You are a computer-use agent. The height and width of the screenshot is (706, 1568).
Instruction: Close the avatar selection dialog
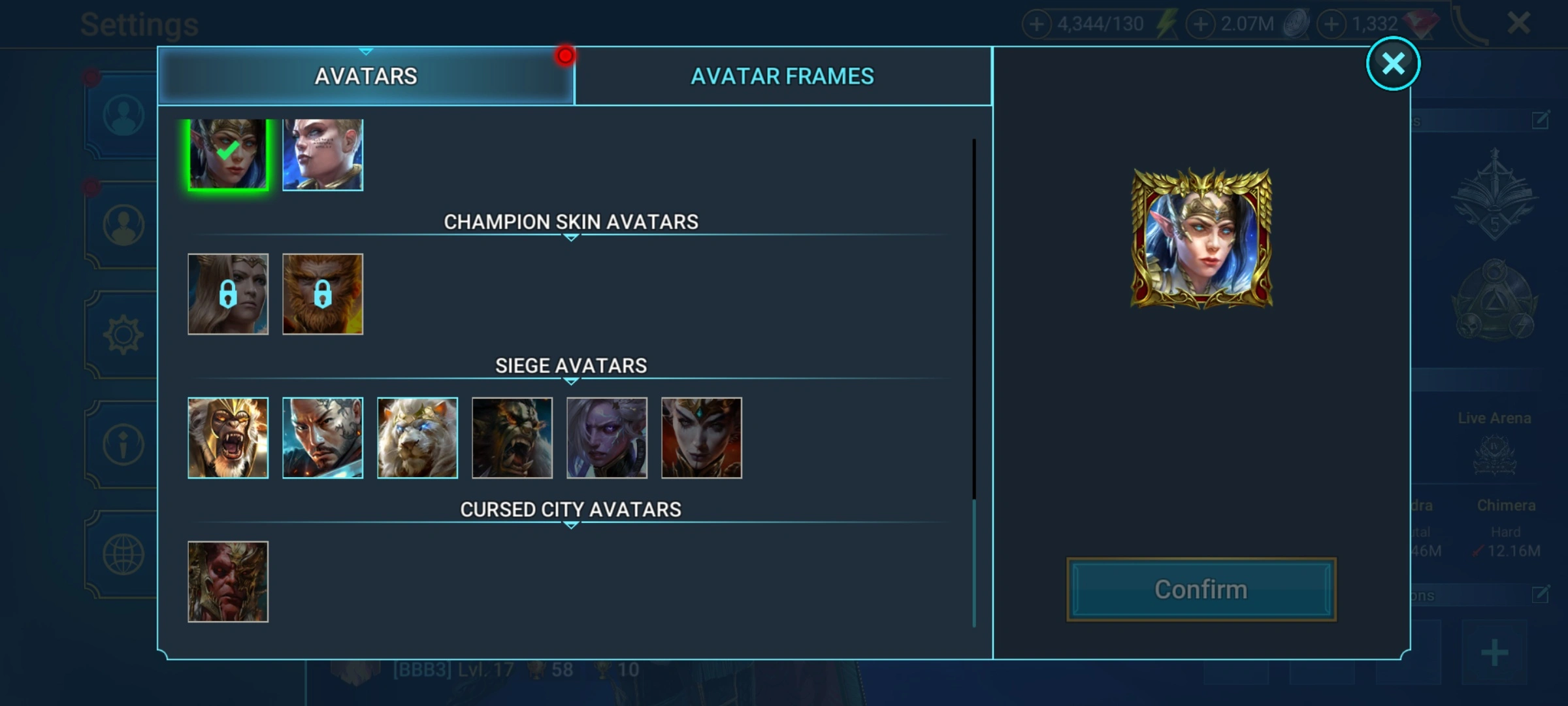1393,63
